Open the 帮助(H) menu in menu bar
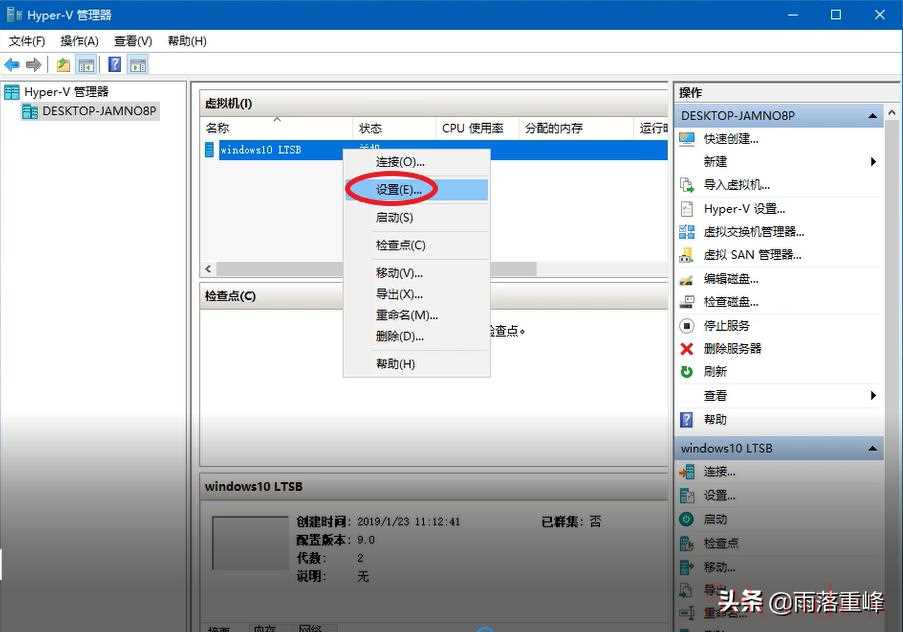Viewport: 903px width, 632px height. coord(187,41)
